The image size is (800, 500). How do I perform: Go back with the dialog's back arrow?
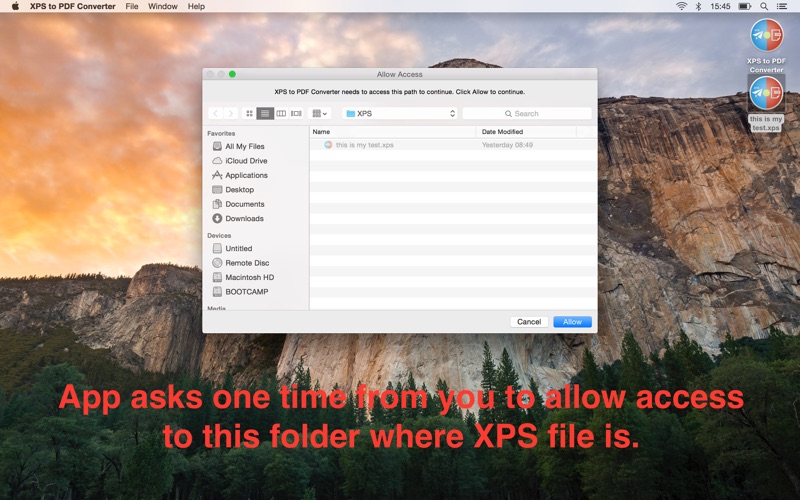point(216,113)
